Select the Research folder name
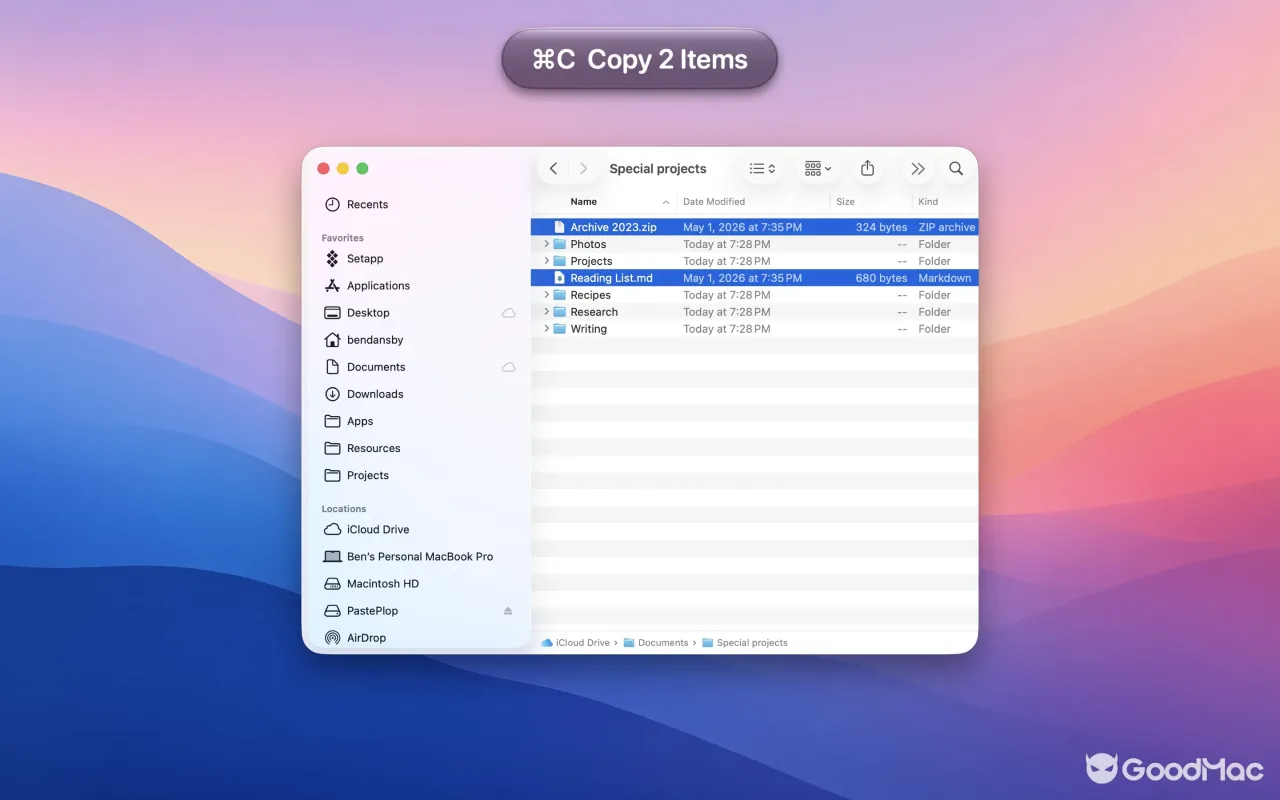The width and height of the screenshot is (1280, 800). tap(594, 312)
